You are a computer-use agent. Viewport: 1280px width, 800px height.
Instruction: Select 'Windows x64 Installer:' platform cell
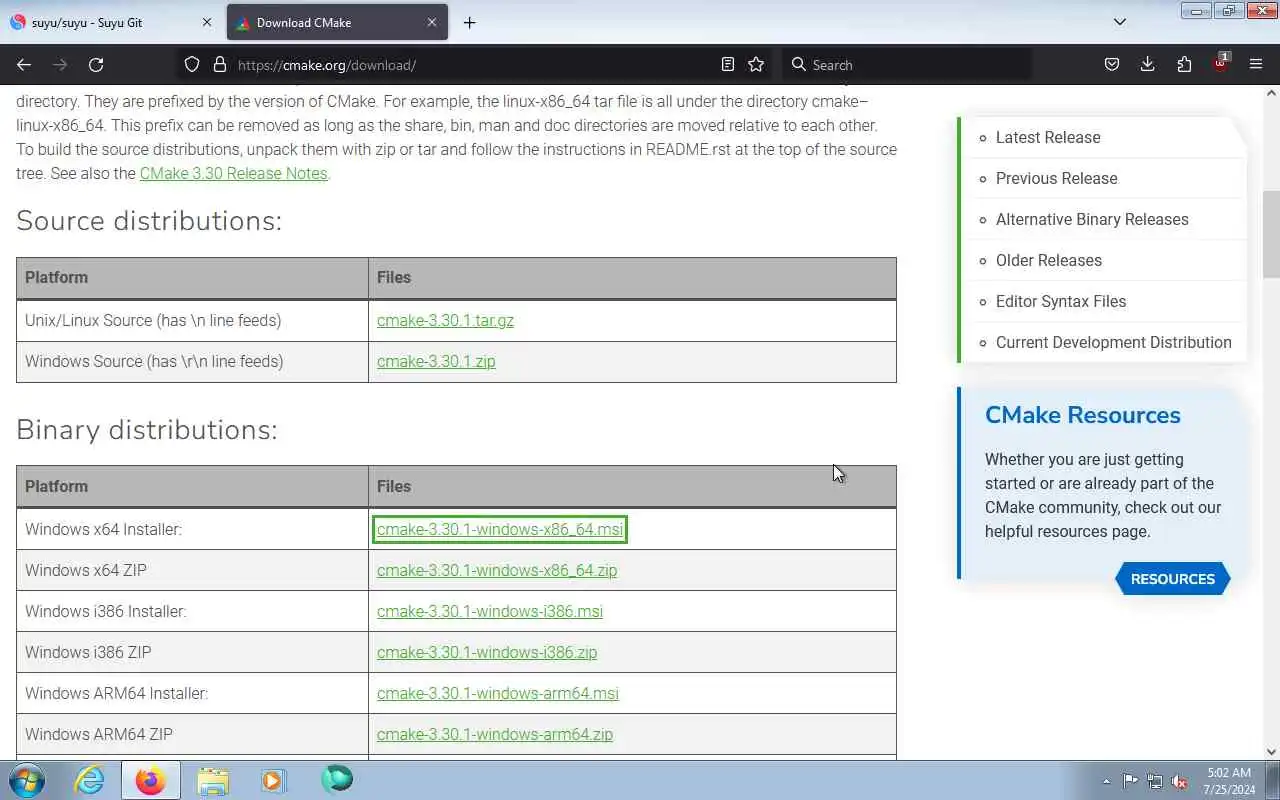[x=192, y=529]
